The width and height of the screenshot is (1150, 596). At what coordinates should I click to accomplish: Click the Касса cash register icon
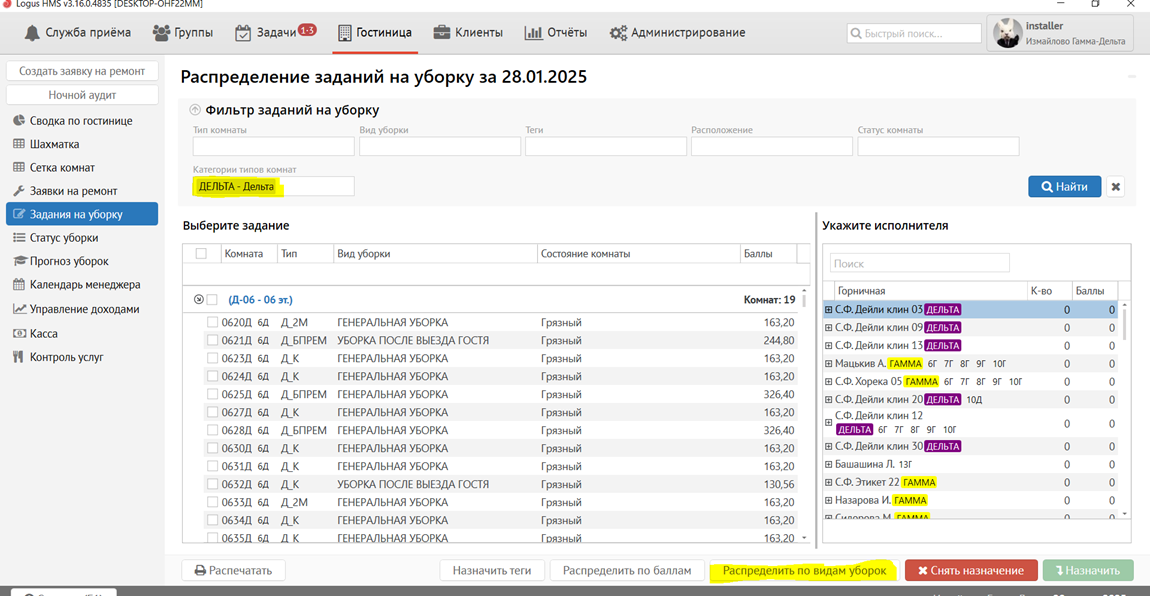tap(19, 333)
